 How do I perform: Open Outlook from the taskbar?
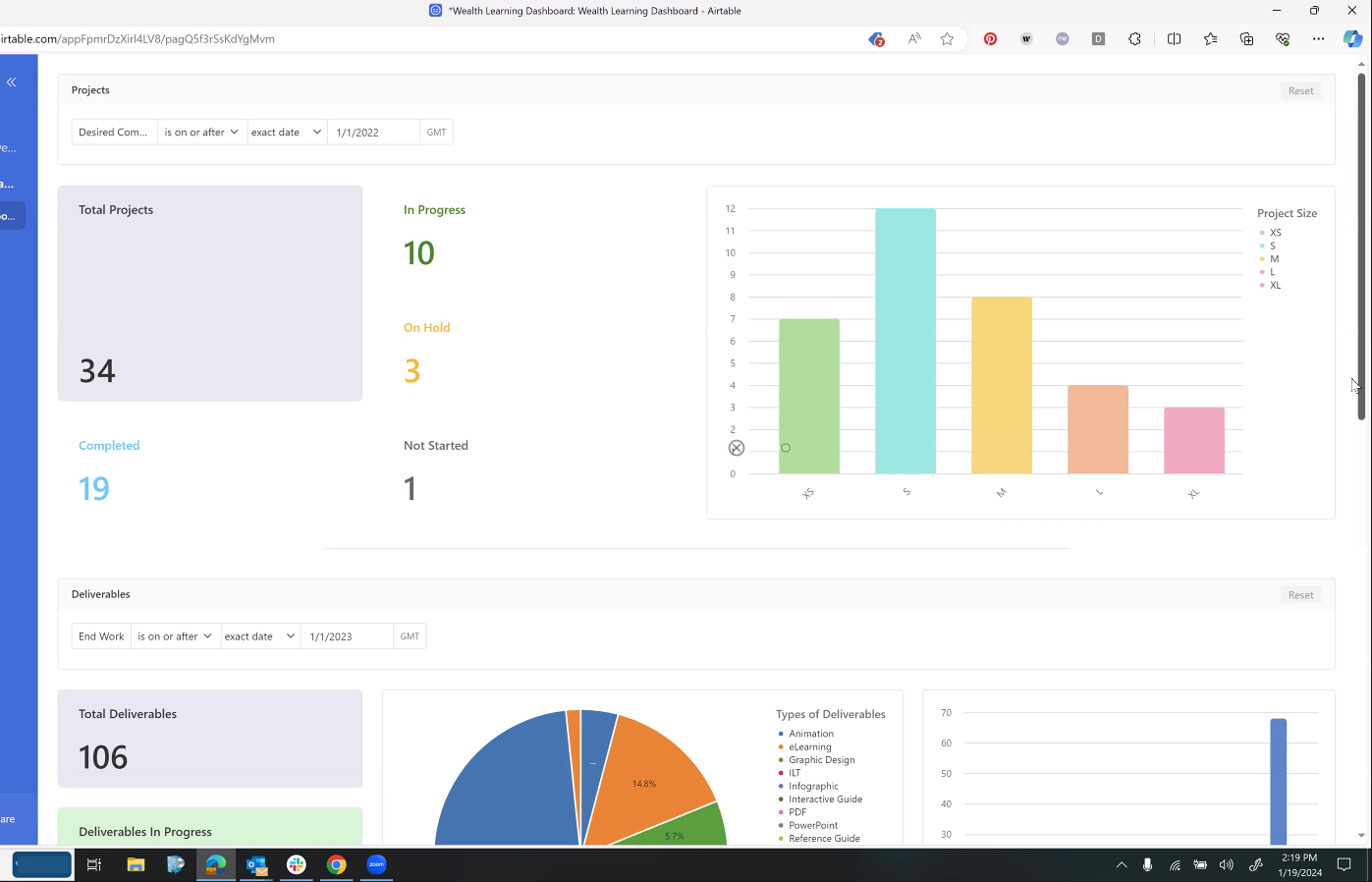(256, 864)
